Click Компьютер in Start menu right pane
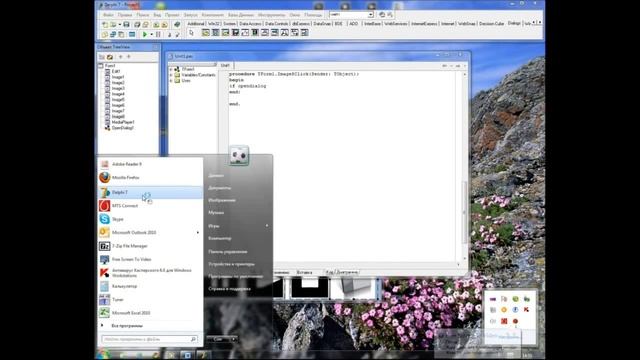This screenshot has width=640, height=360. point(220,238)
